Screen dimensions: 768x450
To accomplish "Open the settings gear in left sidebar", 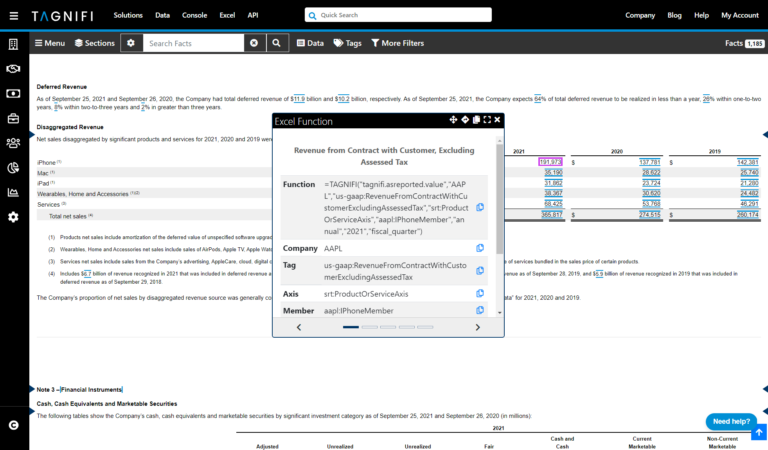I will pos(13,217).
